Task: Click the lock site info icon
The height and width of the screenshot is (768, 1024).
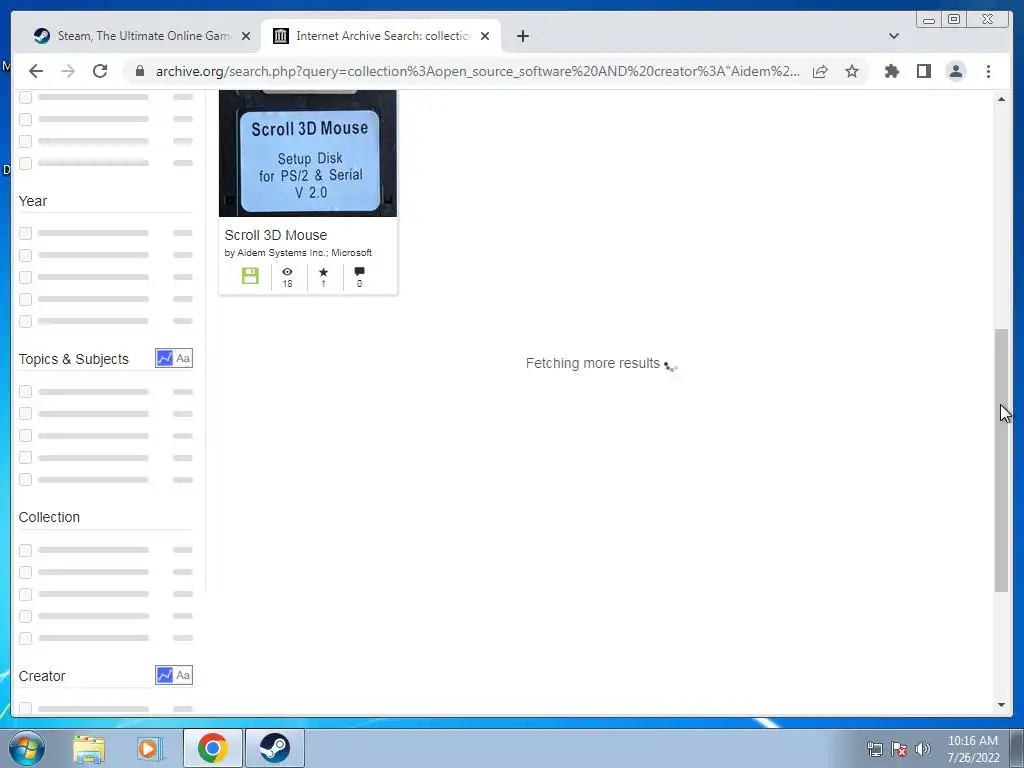Action: (x=140, y=71)
